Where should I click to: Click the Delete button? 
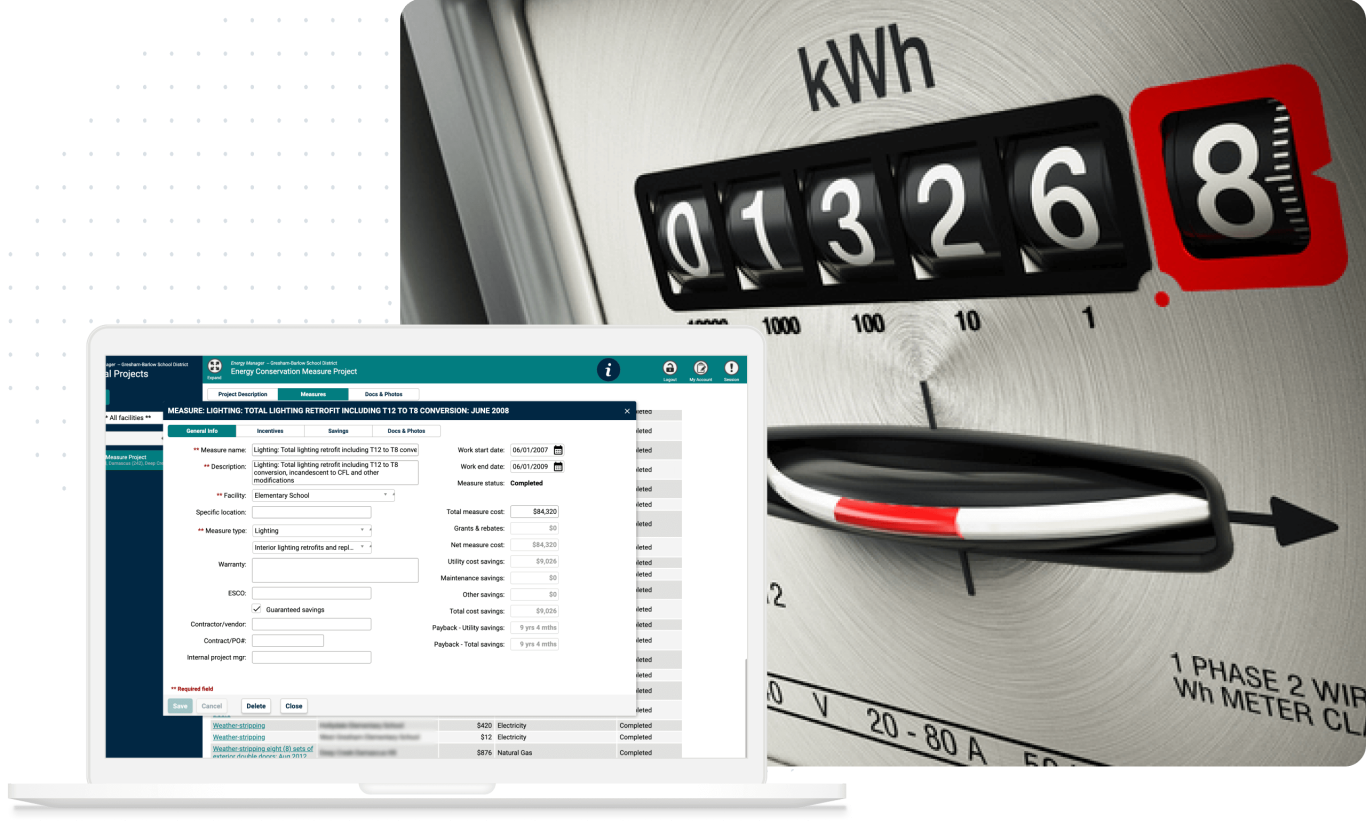tap(256, 705)
